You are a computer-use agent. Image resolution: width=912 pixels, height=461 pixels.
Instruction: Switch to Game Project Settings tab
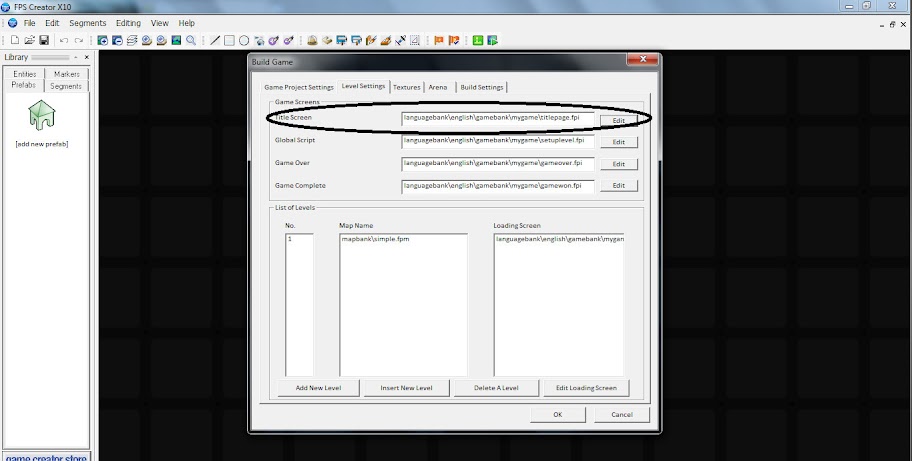(x=298, y=87)
